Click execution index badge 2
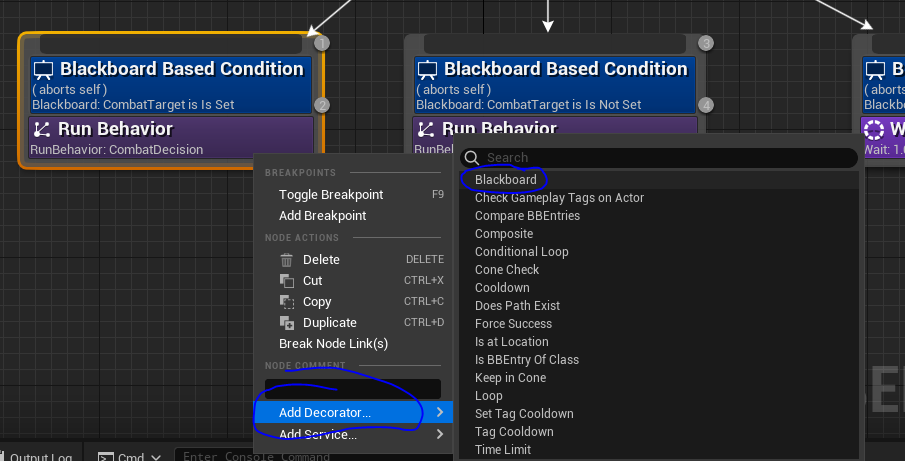This screenshot has height=461, width=905. click(321, 105)
